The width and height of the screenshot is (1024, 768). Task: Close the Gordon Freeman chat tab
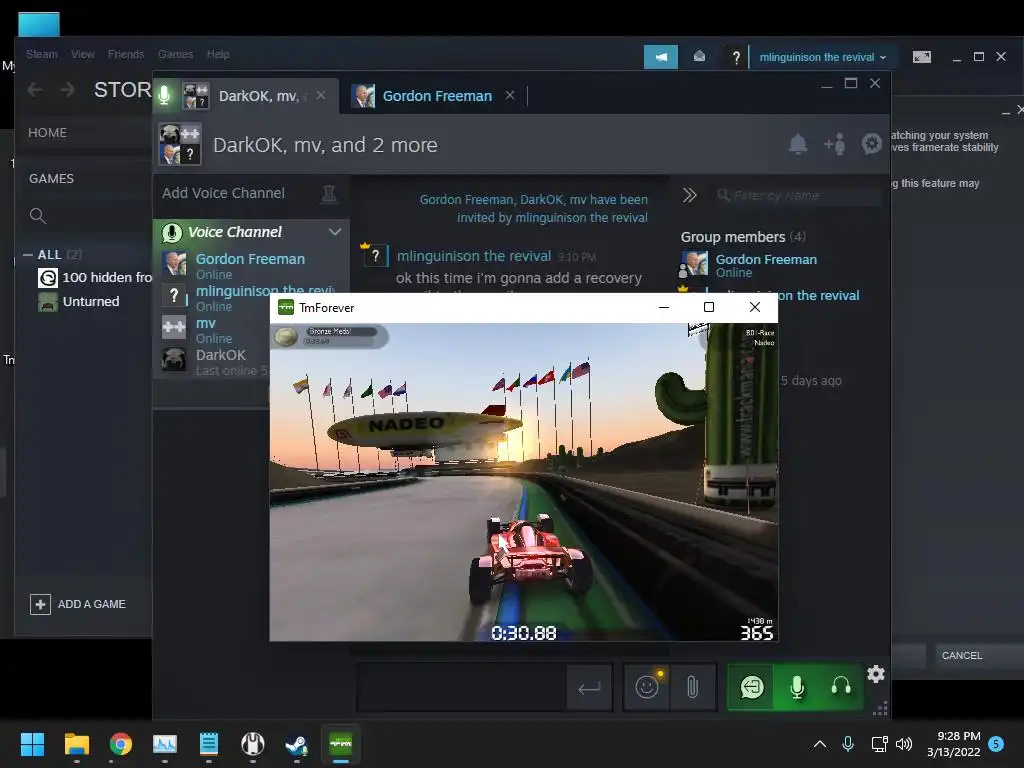(510, 95)
